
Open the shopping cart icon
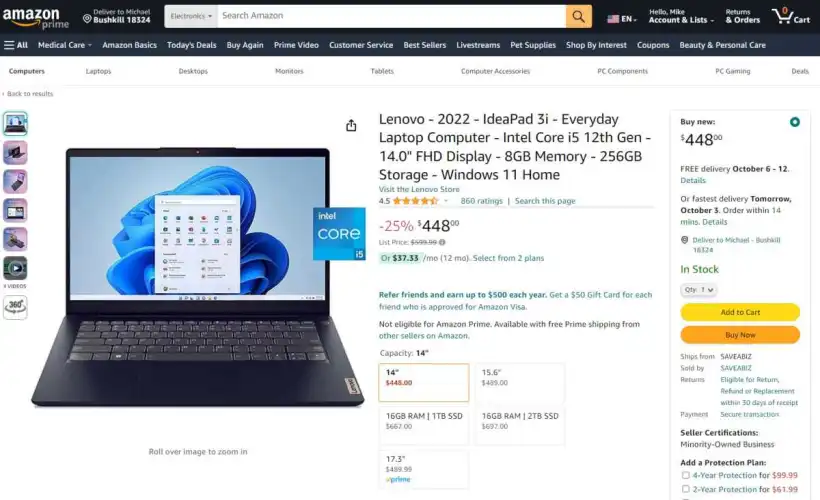(791, 16)
